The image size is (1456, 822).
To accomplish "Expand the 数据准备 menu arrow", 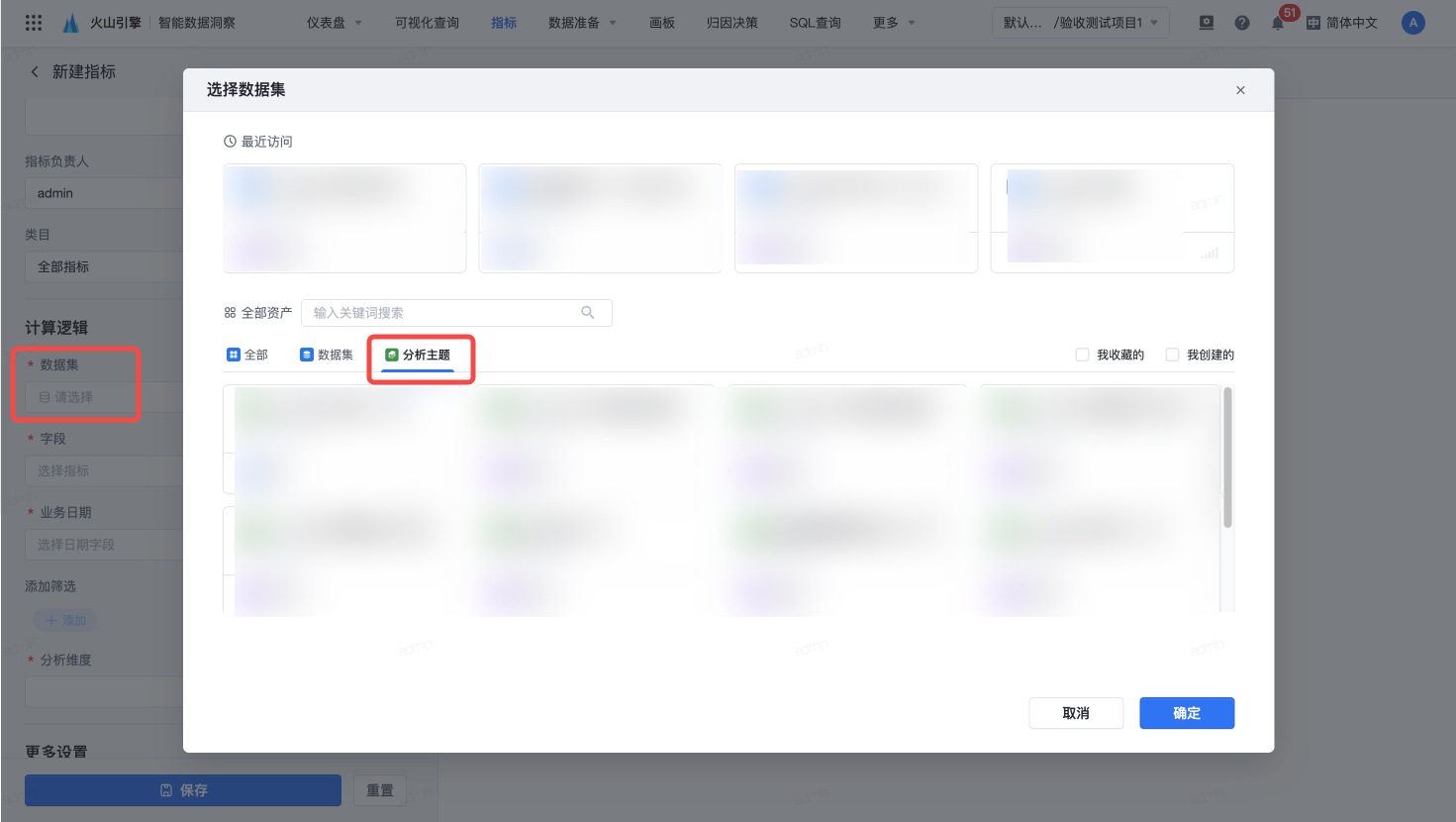I will (613, 23).
